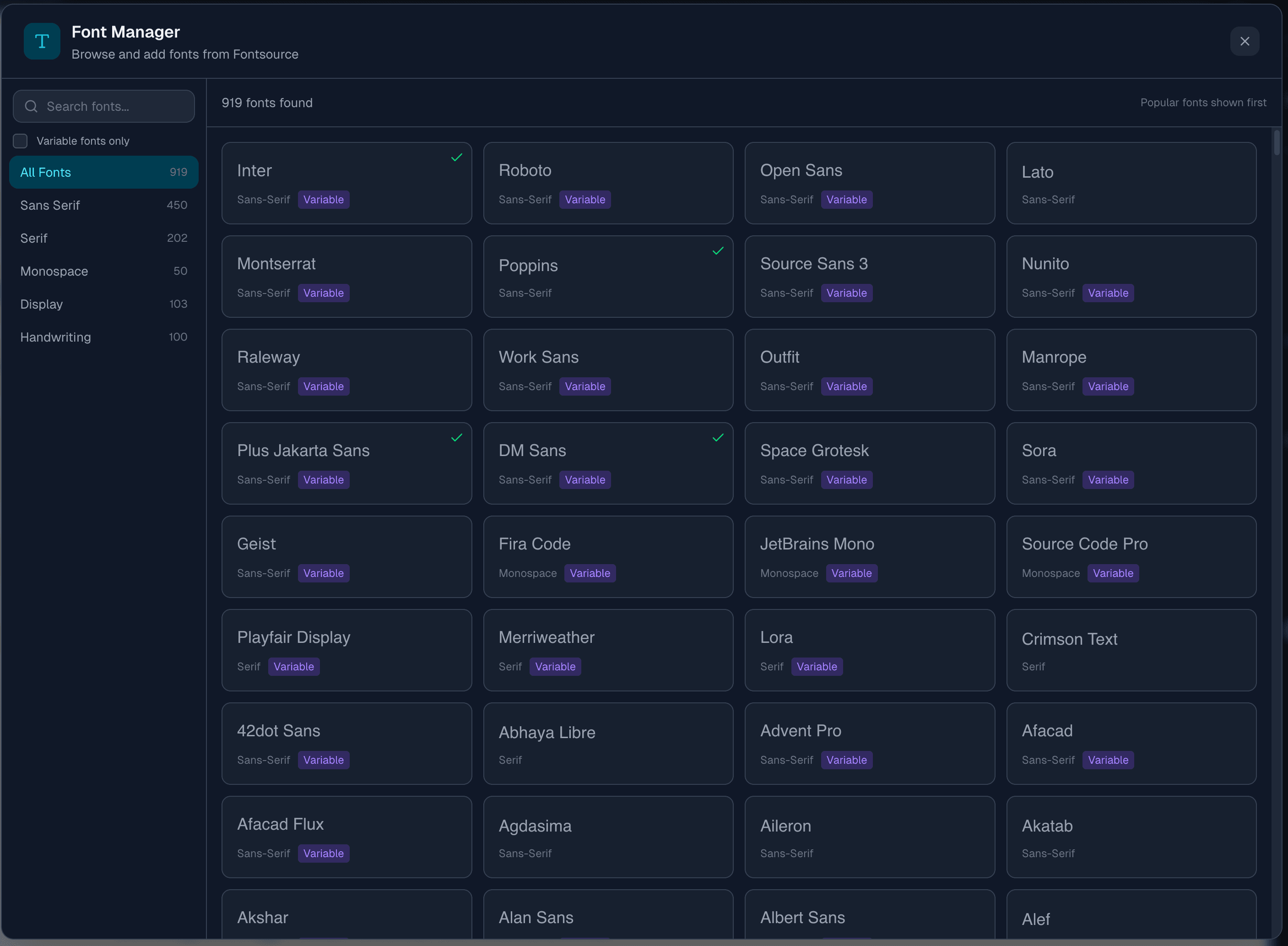1288x946 pixels.
Task: Click the Variable badge on Source Code Pro
Action: tap(1112, 573)
